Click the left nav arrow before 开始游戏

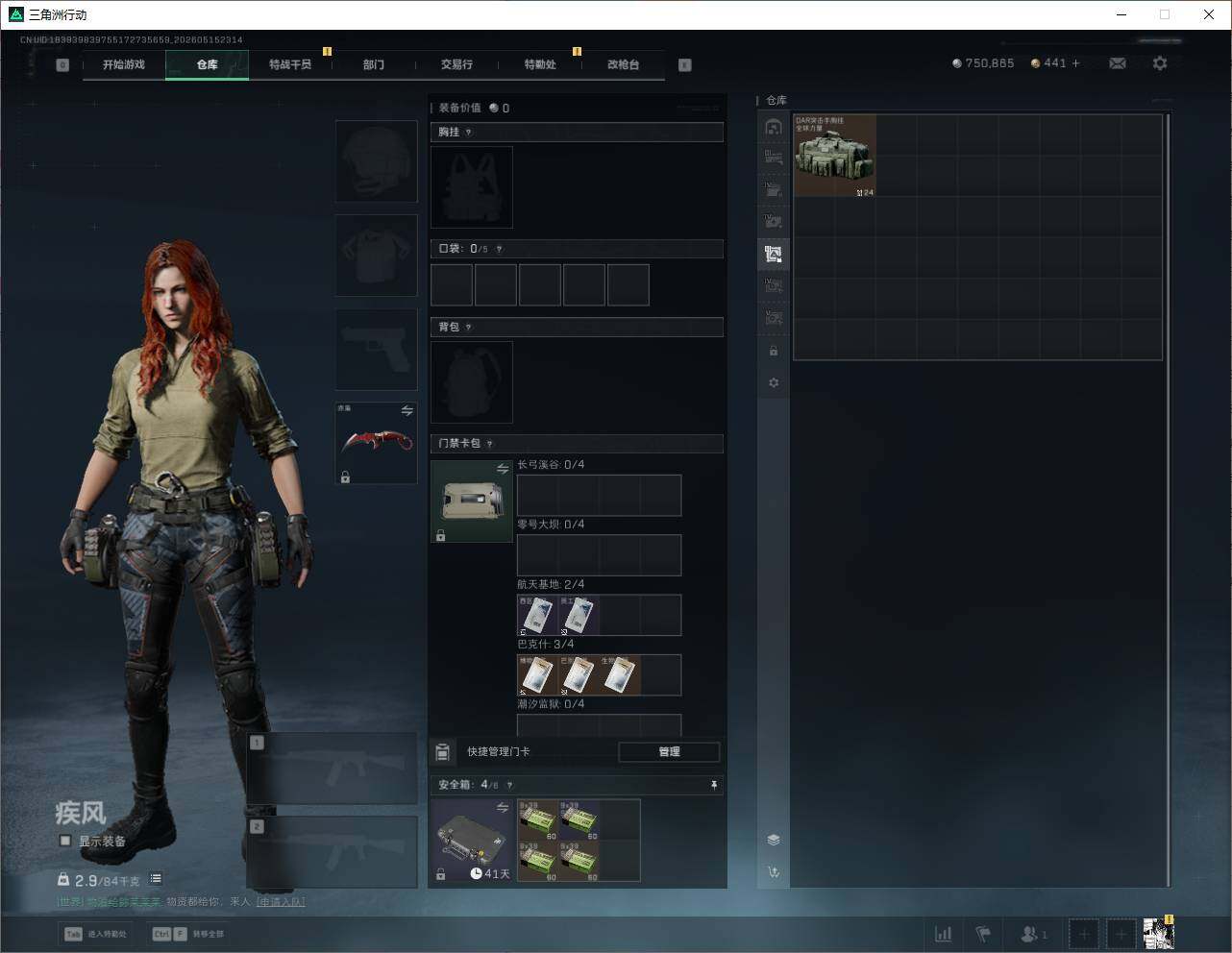tap(62, 65)
